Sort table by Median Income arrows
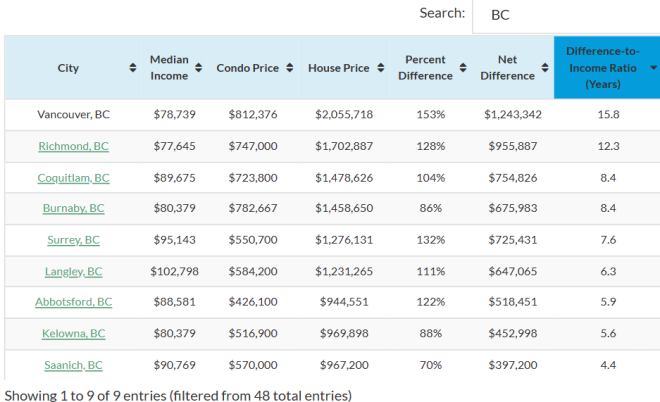The image size is (660, 402). point(200,68)
